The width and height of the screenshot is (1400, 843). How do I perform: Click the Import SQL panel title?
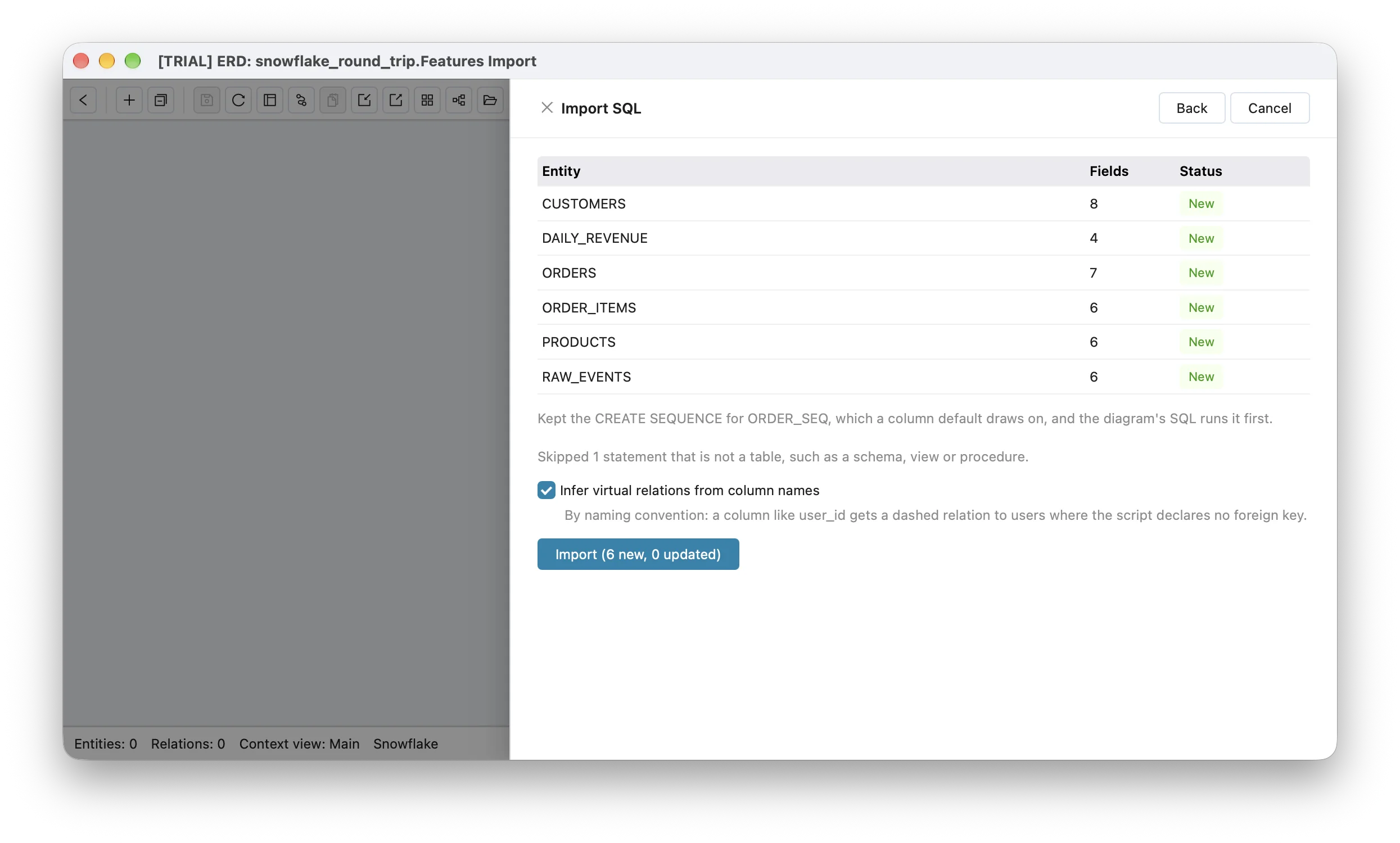coord(601,108)
